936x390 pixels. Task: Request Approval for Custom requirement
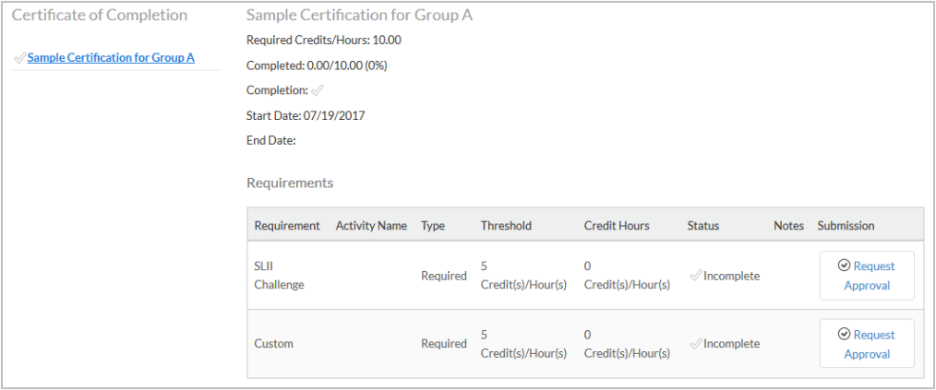[x=867, y=344]
